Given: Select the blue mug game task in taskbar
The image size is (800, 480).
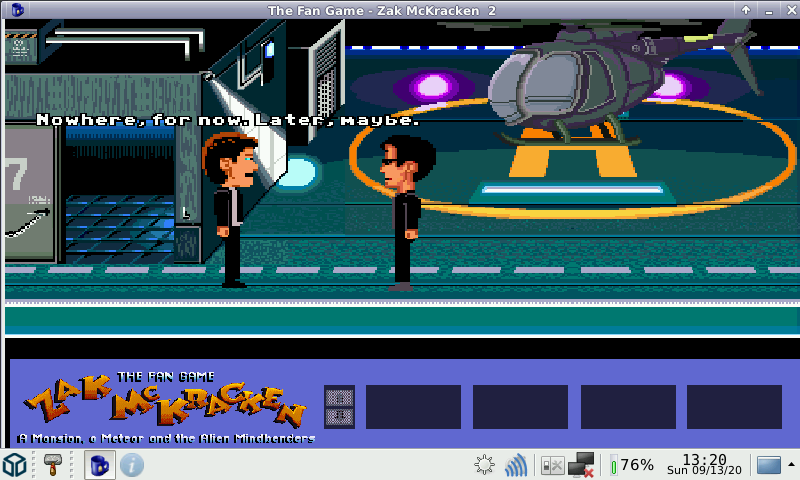Looking at the screenshot, I should tap(99, 465).
